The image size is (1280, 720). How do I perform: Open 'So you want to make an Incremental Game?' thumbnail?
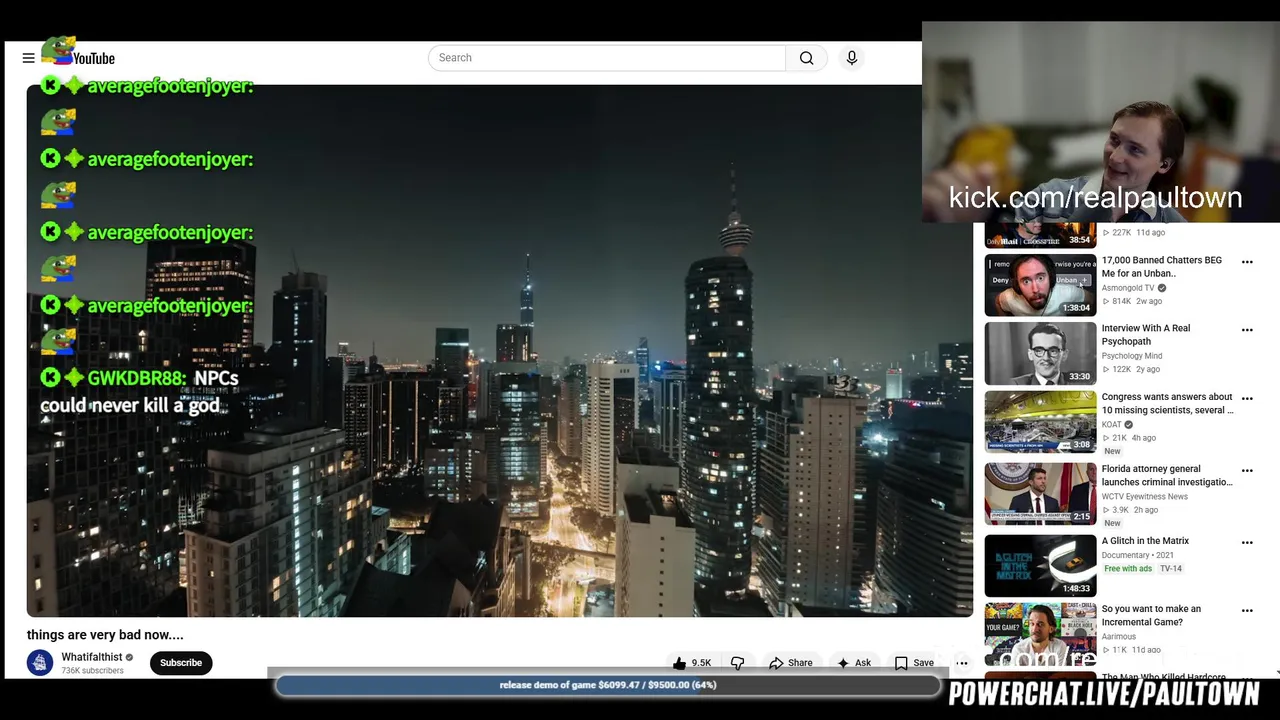(1040, 632)
